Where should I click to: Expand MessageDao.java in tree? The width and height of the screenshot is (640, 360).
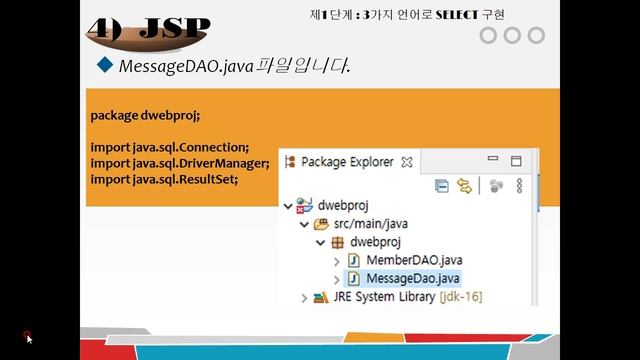(x=337, y=280)
